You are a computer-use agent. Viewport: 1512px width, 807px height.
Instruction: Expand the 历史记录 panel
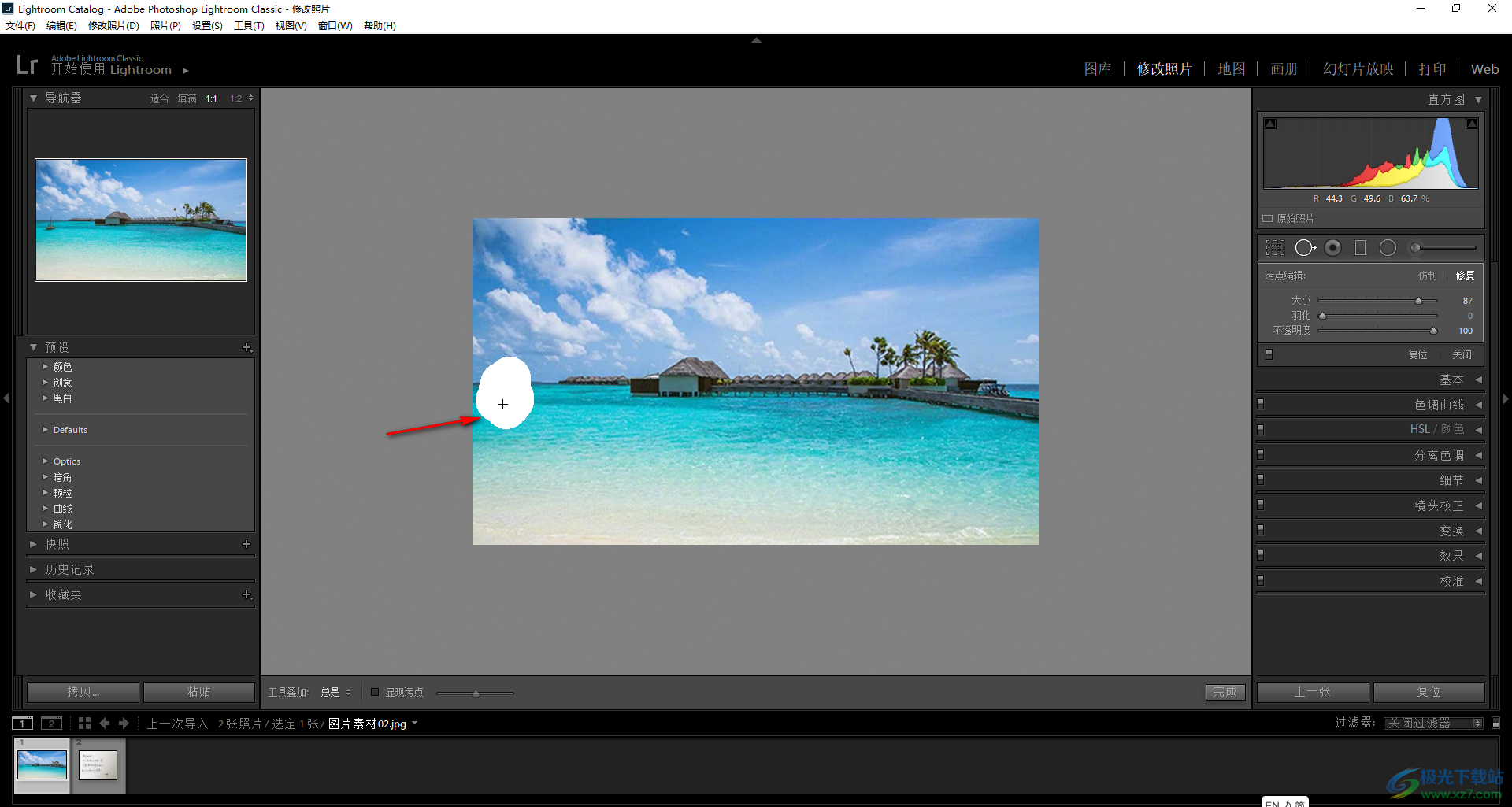coord(33,569)
